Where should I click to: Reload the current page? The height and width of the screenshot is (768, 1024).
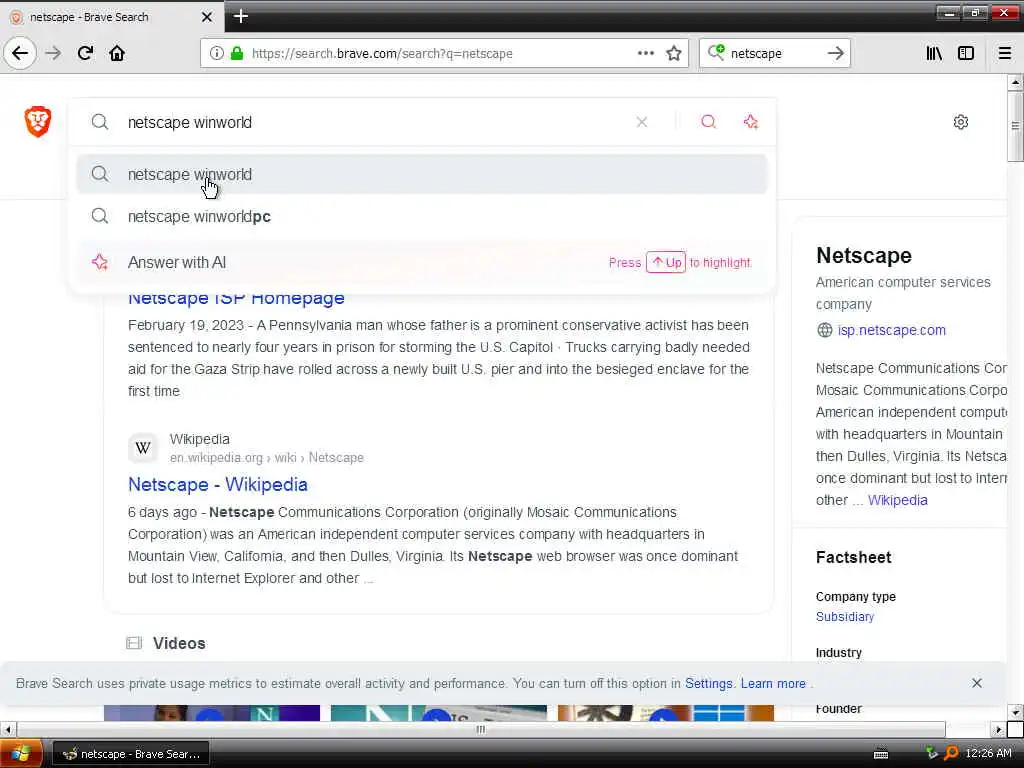[86, 53]
